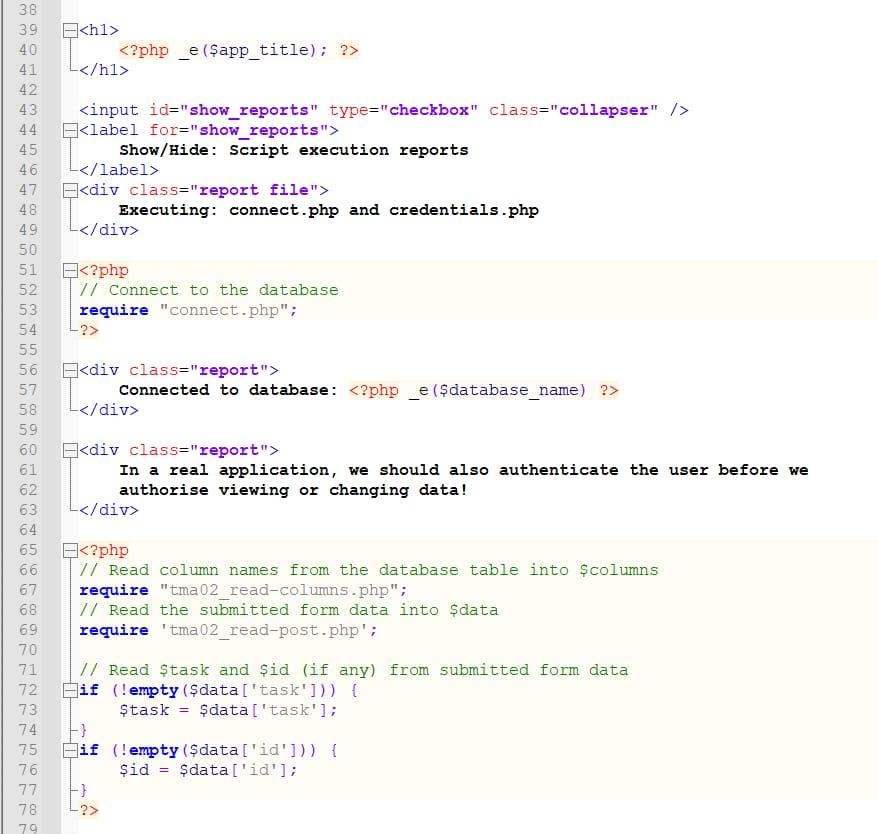Image resolution: width=878 pixels, height=834 pixels.
Task: Collapse the if !empty task conditional
Action: [x=68, y=690]
